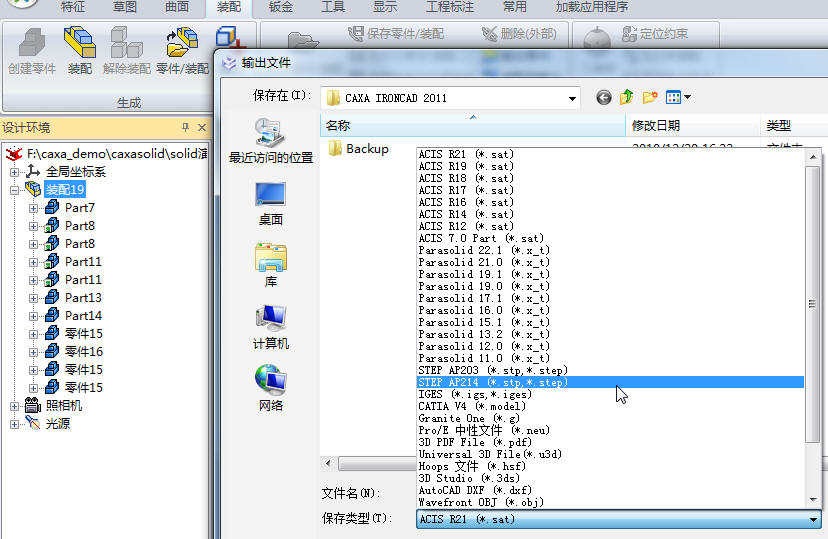Viewport: 828px width, 539px height.
Task: Click the back arrow icon in save dialog
Action: (x=604, y=98)
